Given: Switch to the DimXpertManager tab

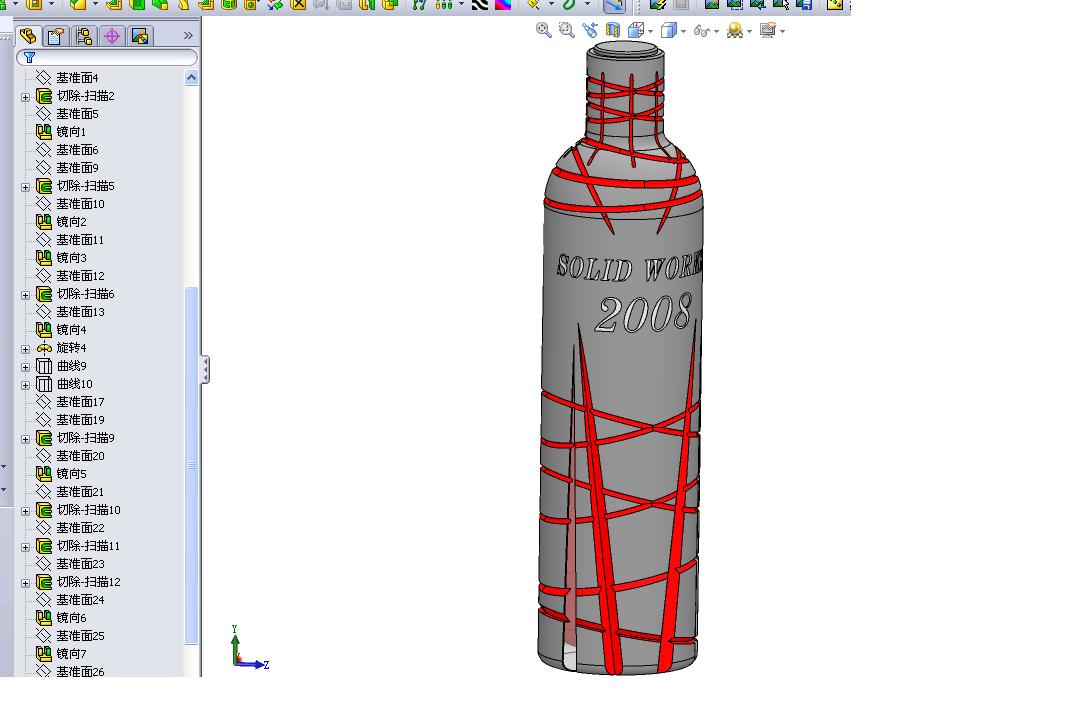Looking at the screenshot, I should [x=112, y=35].
